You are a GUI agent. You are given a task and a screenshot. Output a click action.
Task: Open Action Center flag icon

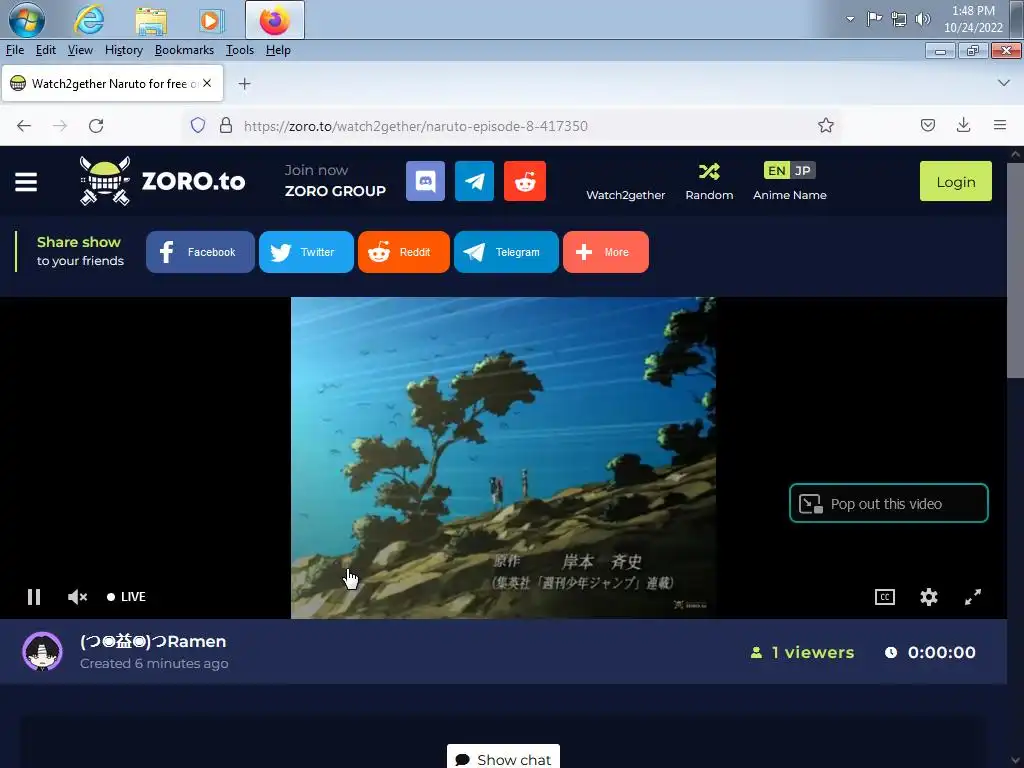point(874,19)
